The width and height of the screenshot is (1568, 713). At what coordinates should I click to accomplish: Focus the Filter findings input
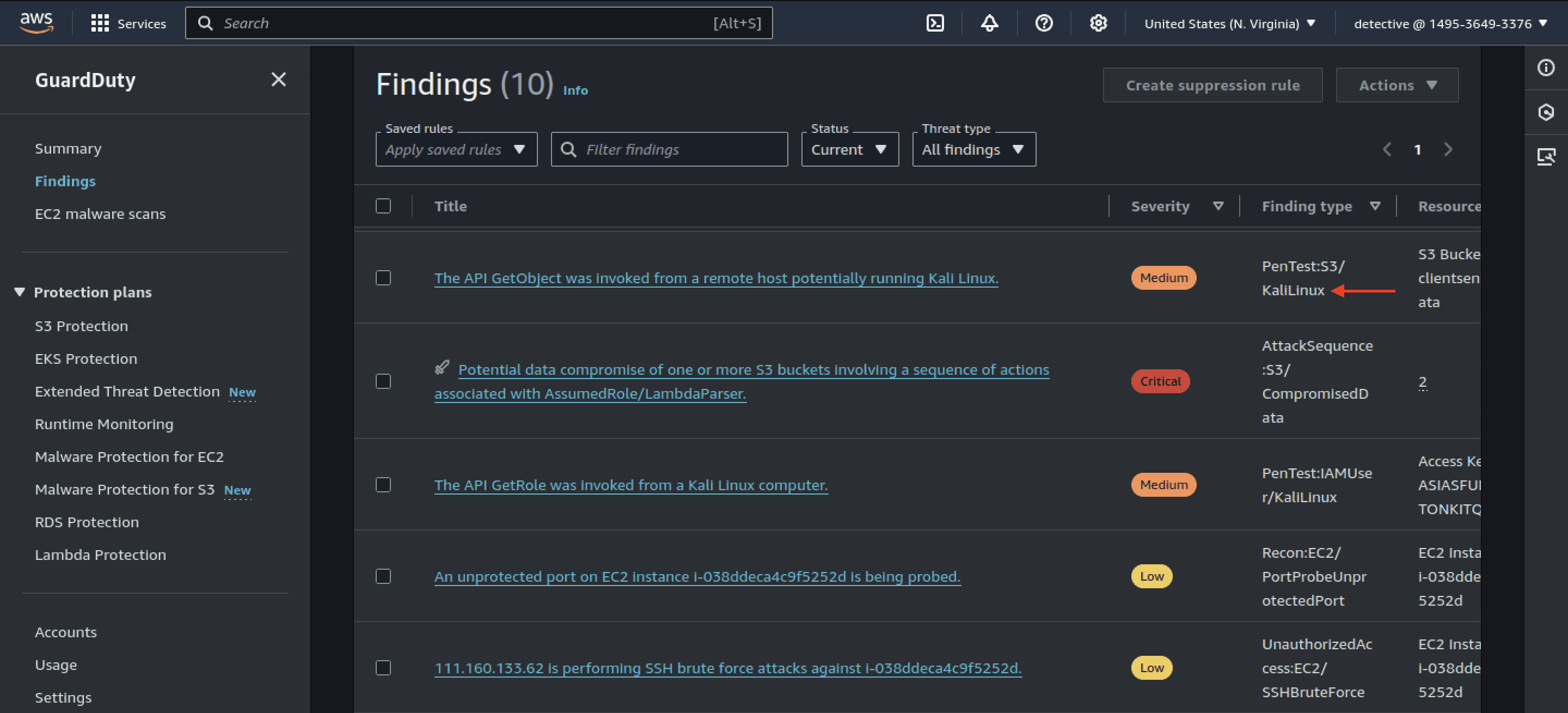(670, 150)
